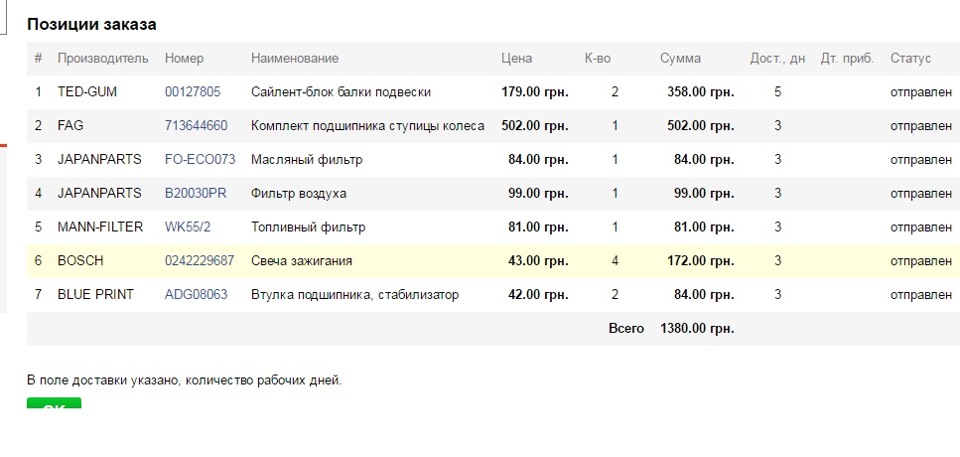The height and width of the screenshot is (457, 960).
Task: Click the Дост., дн column header
Action: pyautogui.click(x=778, y=58)
